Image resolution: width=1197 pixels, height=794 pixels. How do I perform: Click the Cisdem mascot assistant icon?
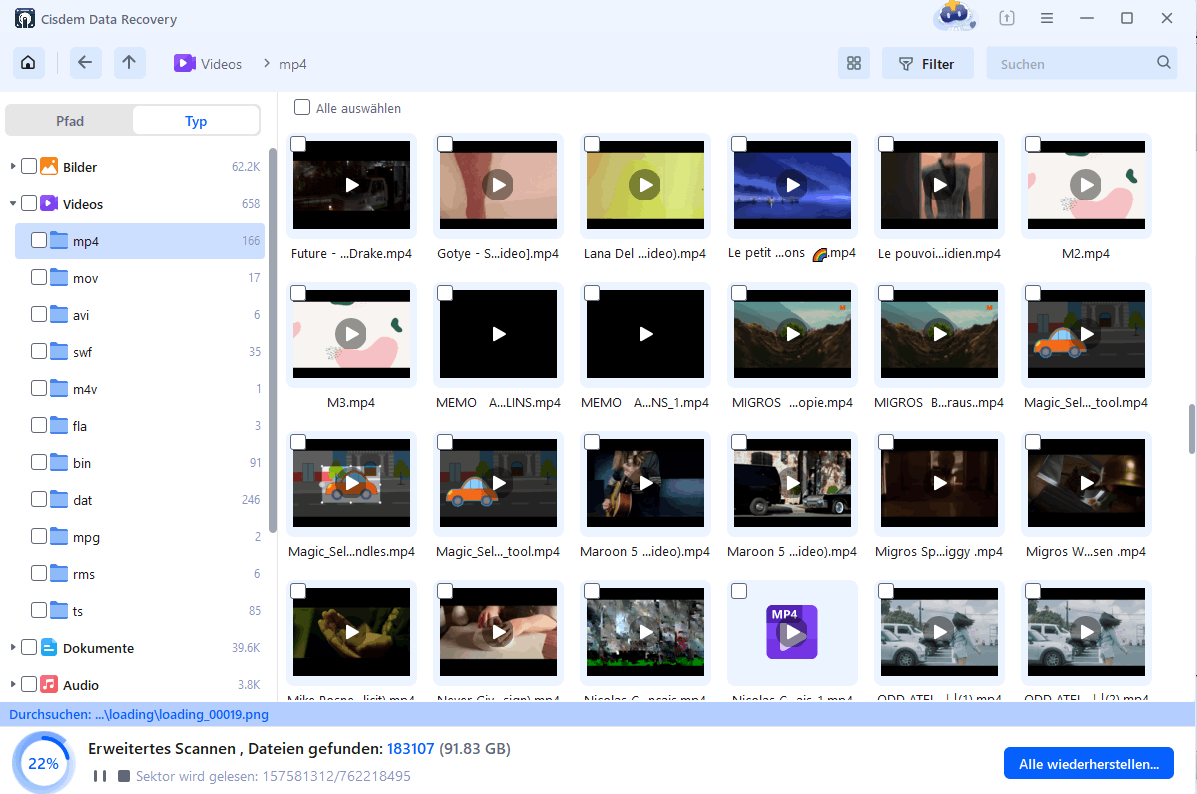pyautogui.click(x=953, y=17)
